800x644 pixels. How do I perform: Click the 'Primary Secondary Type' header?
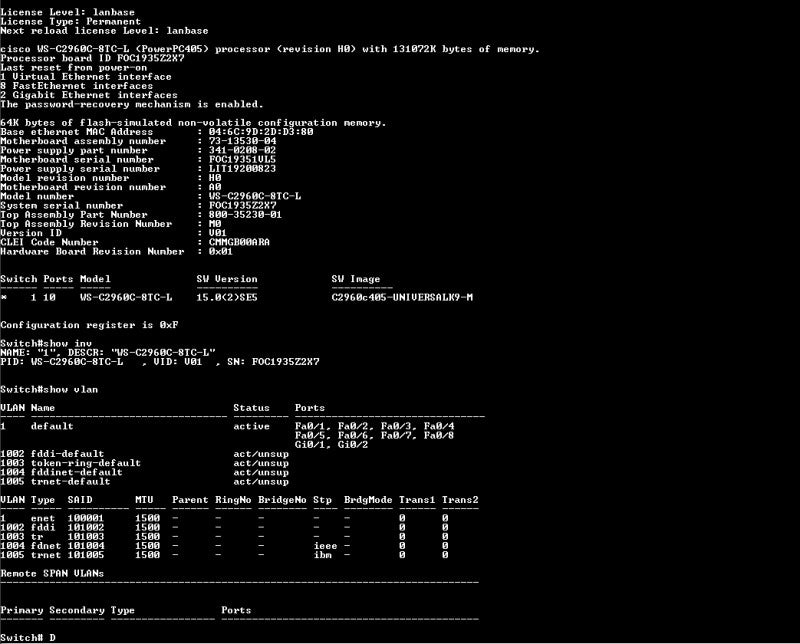[x=67, y=609]
